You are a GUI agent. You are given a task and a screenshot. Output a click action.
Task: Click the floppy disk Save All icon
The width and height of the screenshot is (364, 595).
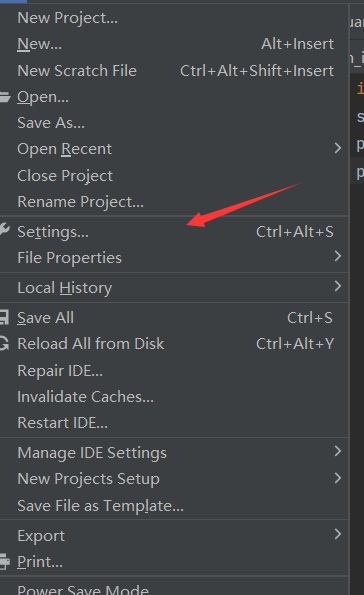pos(4,318)
